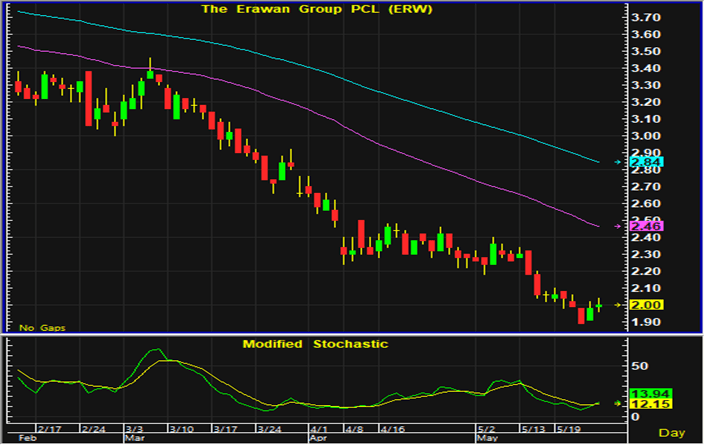The height and width of the screenshot is (445, 705).
Task: Click the 3.70 level on the price axis
Action: click(646, 18)
